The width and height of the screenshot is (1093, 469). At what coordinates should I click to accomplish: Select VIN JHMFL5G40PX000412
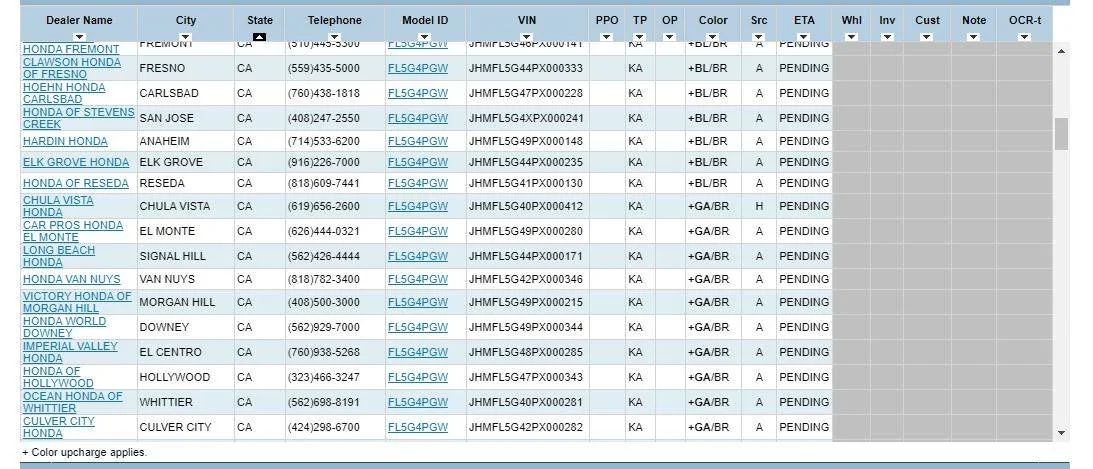tap(526, 206)
